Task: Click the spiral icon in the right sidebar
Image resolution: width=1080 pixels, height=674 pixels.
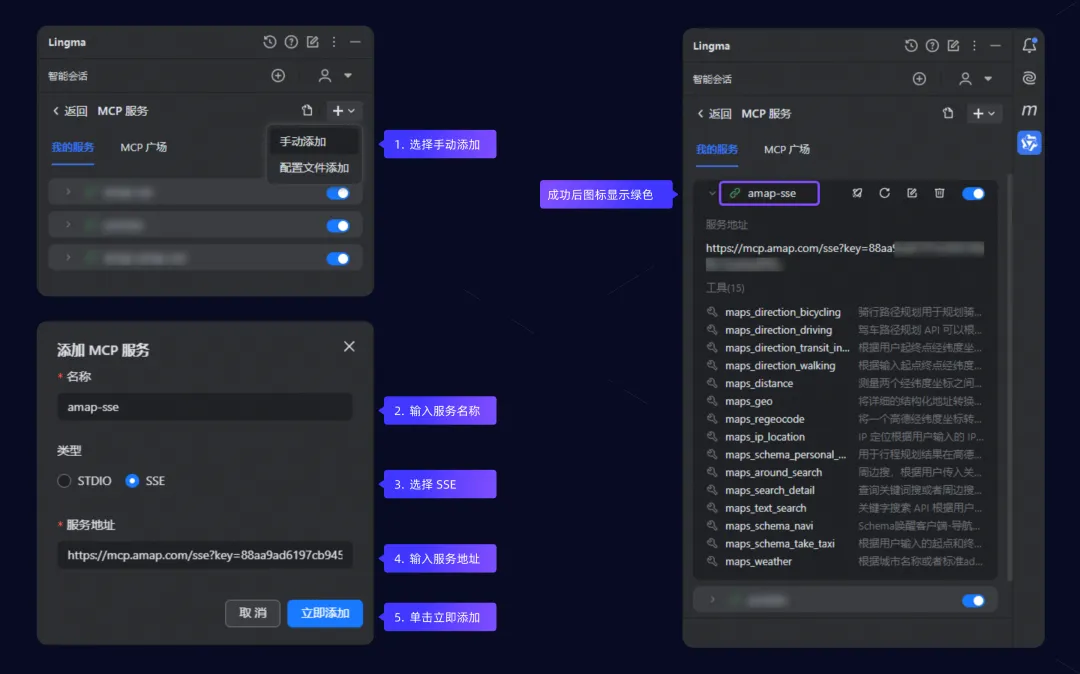Action: (1029, 78)
